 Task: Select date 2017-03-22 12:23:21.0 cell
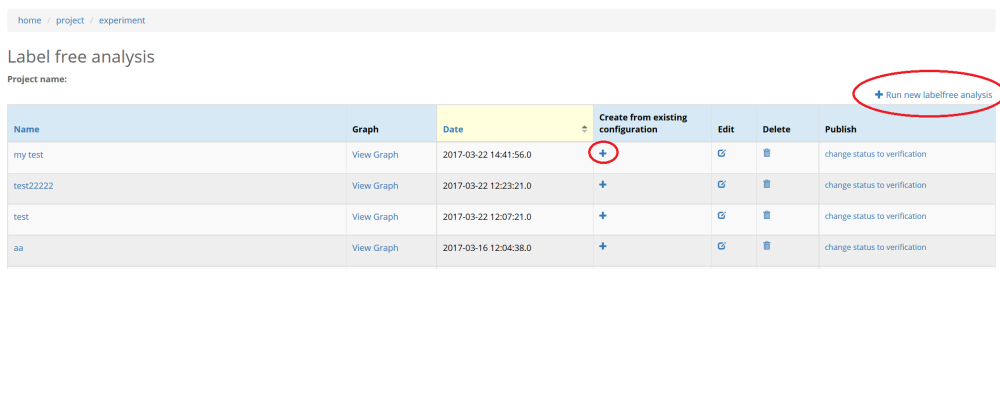[x=515, y=189]
